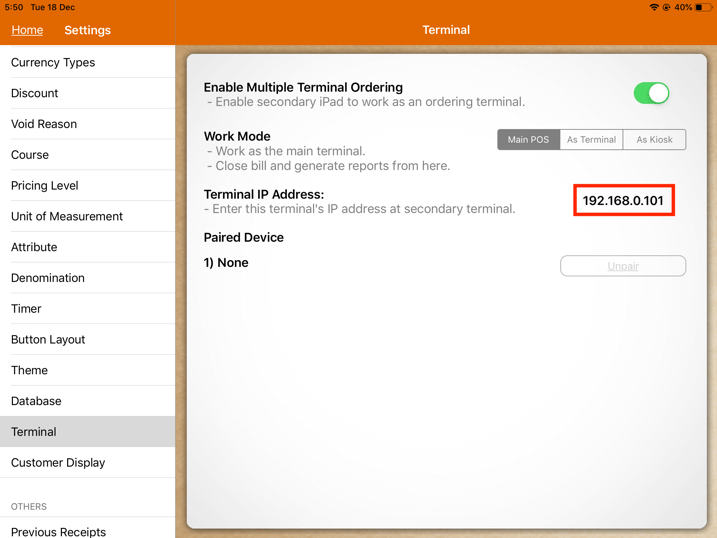This screenshot has height=538, width=717.
Task: Open Discount settings
Action: 87,93
